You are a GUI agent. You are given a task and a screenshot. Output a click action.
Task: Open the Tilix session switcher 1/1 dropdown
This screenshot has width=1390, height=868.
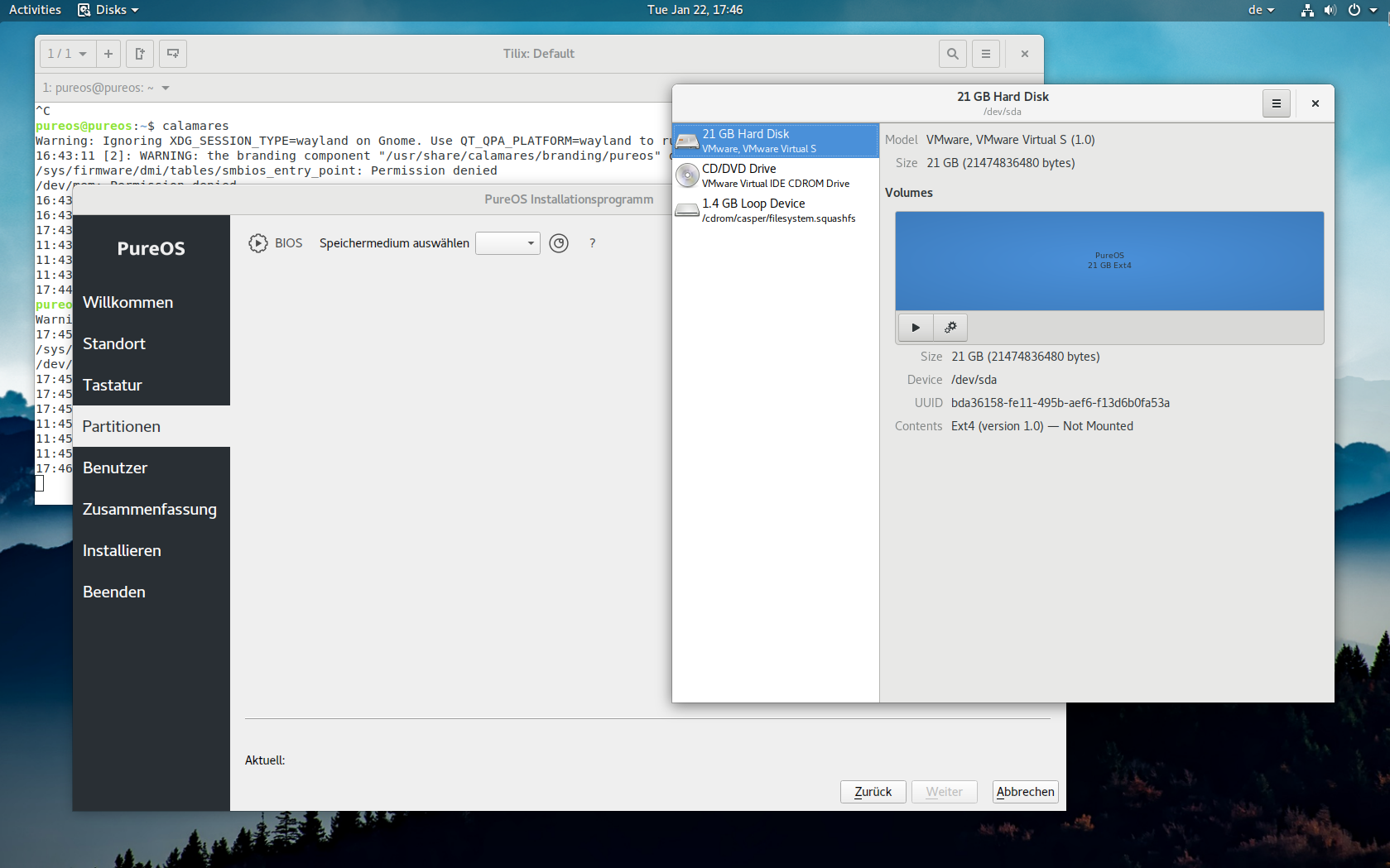click(x=67, y=54)
